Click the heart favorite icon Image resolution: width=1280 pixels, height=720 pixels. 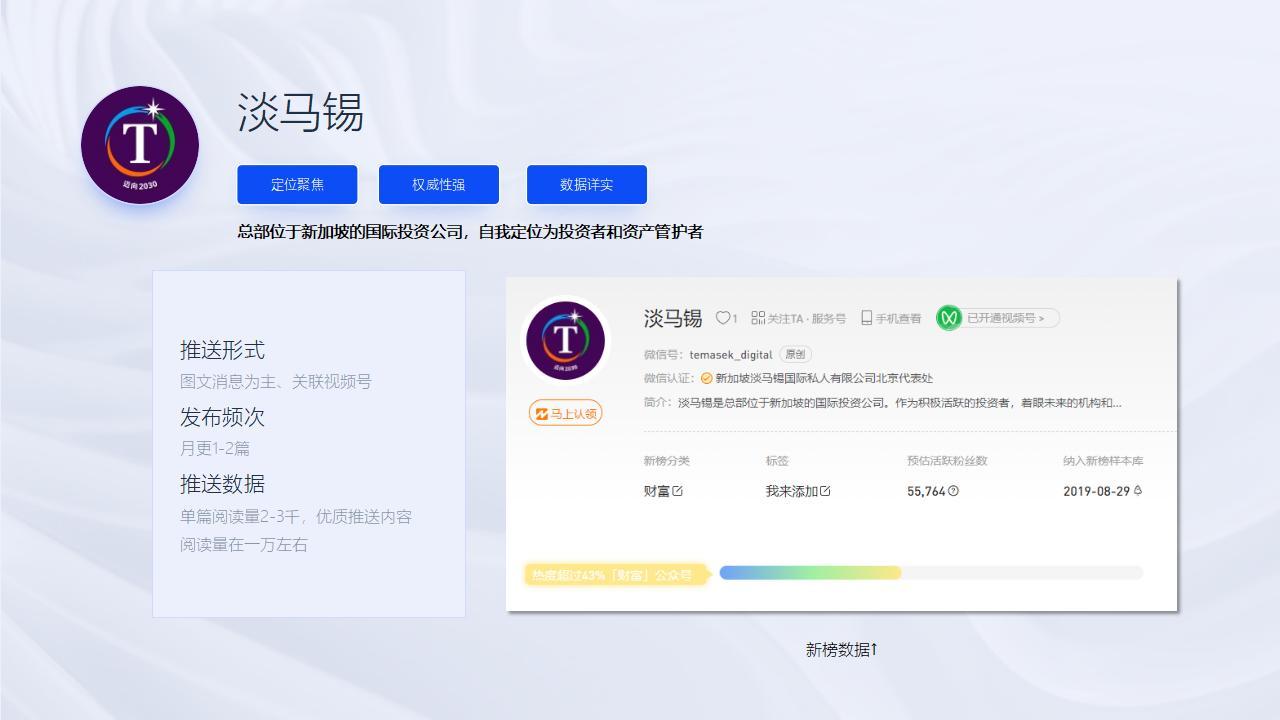(722, 318)
